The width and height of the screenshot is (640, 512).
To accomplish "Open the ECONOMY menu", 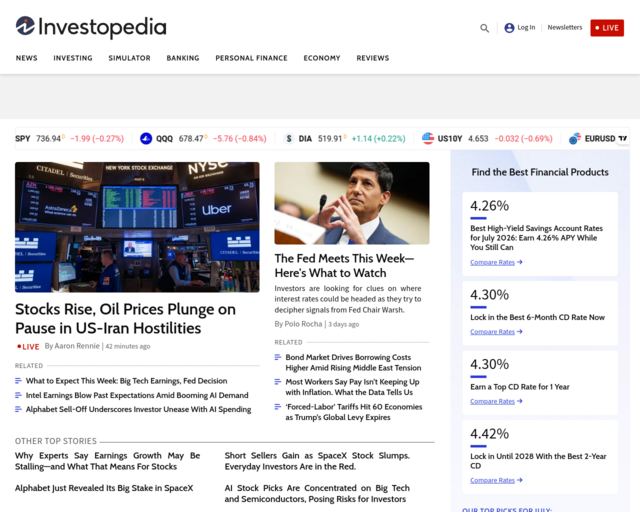I will (x=322, y=58).
